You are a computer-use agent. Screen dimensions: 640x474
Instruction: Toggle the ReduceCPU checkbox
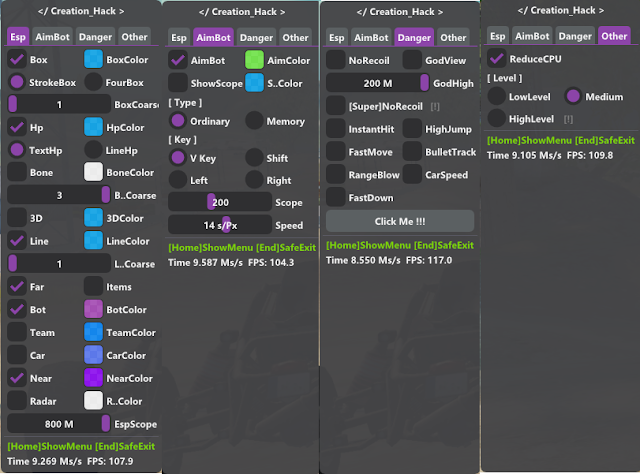click(x=496, y=59)
